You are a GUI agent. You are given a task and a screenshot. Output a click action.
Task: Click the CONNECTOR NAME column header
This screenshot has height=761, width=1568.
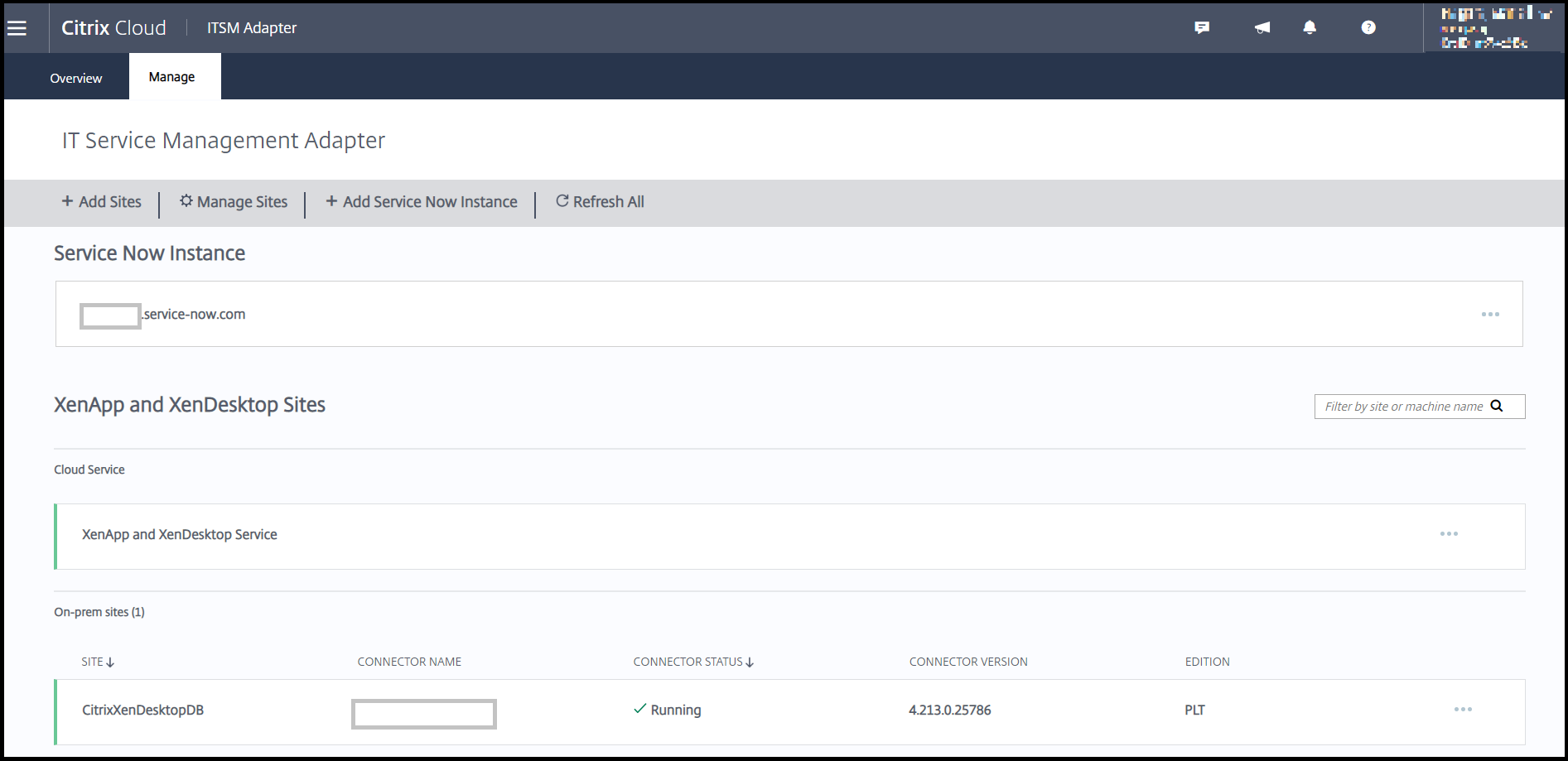[409, 662]
